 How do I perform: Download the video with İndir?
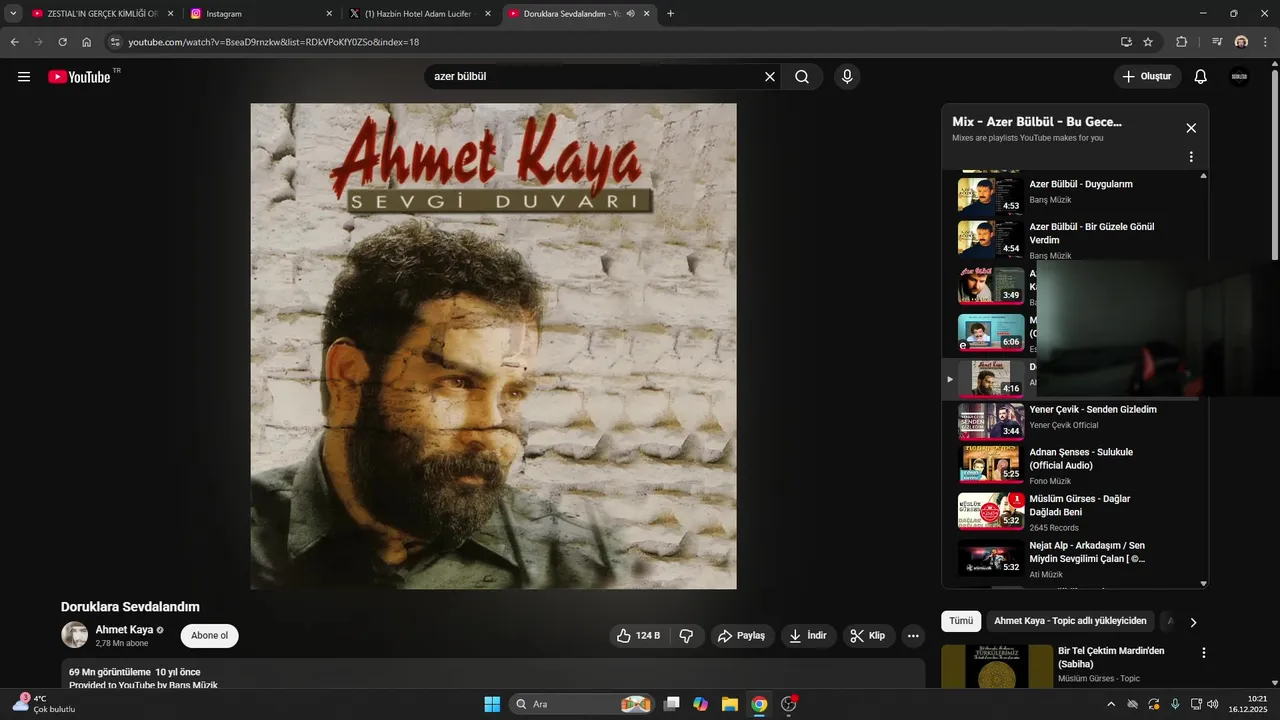(808, 636)
